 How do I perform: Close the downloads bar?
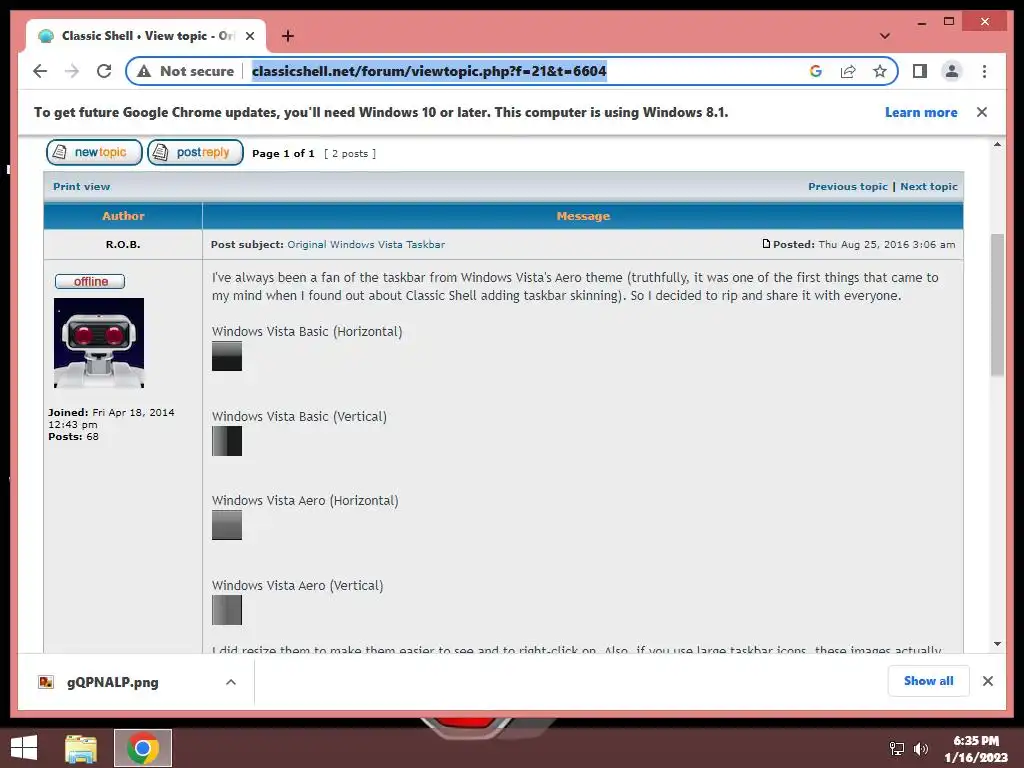(x=987, y=681)
